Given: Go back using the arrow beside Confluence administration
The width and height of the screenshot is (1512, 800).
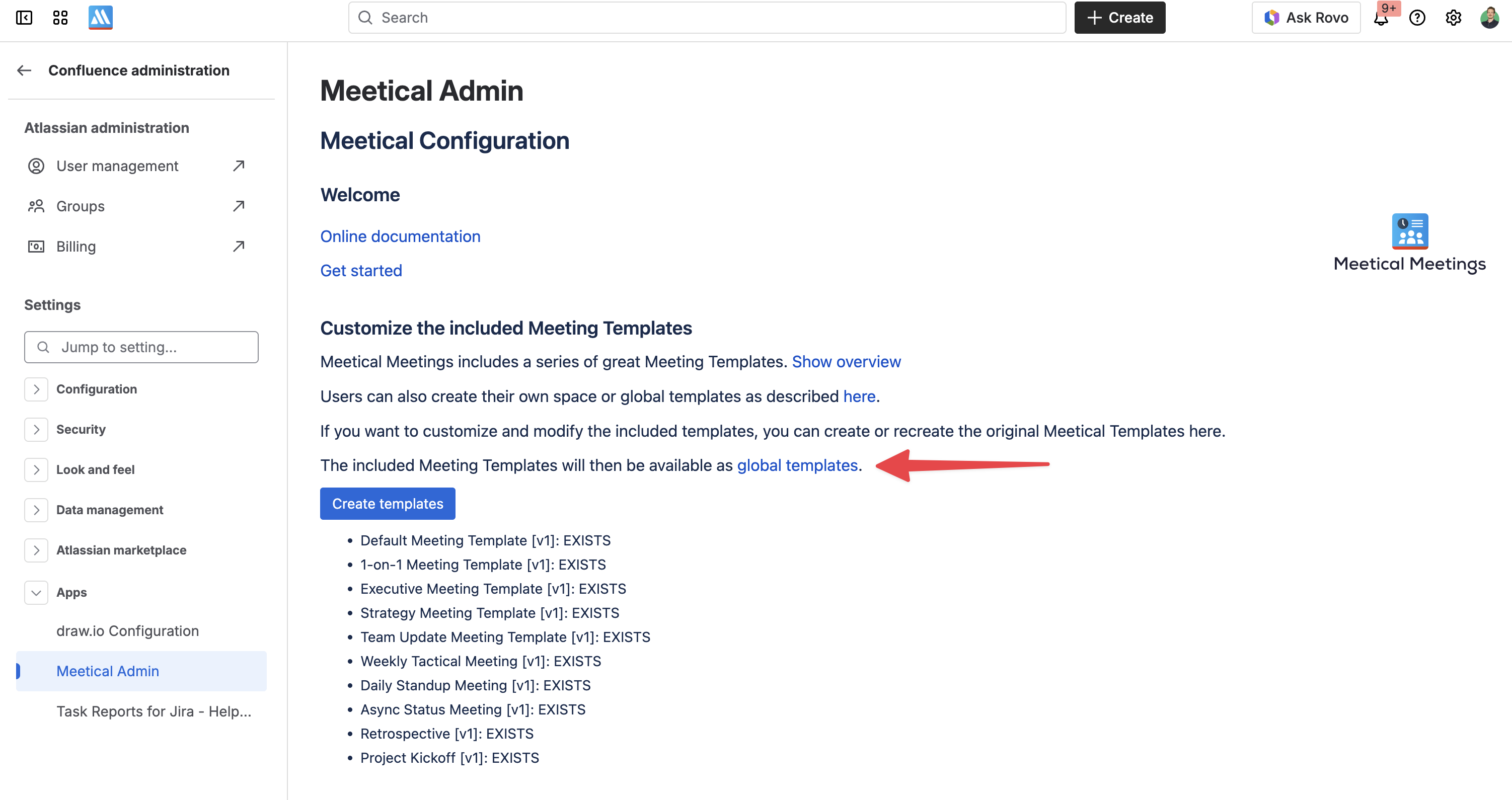Looking at the screenshot, I should 24,70.
